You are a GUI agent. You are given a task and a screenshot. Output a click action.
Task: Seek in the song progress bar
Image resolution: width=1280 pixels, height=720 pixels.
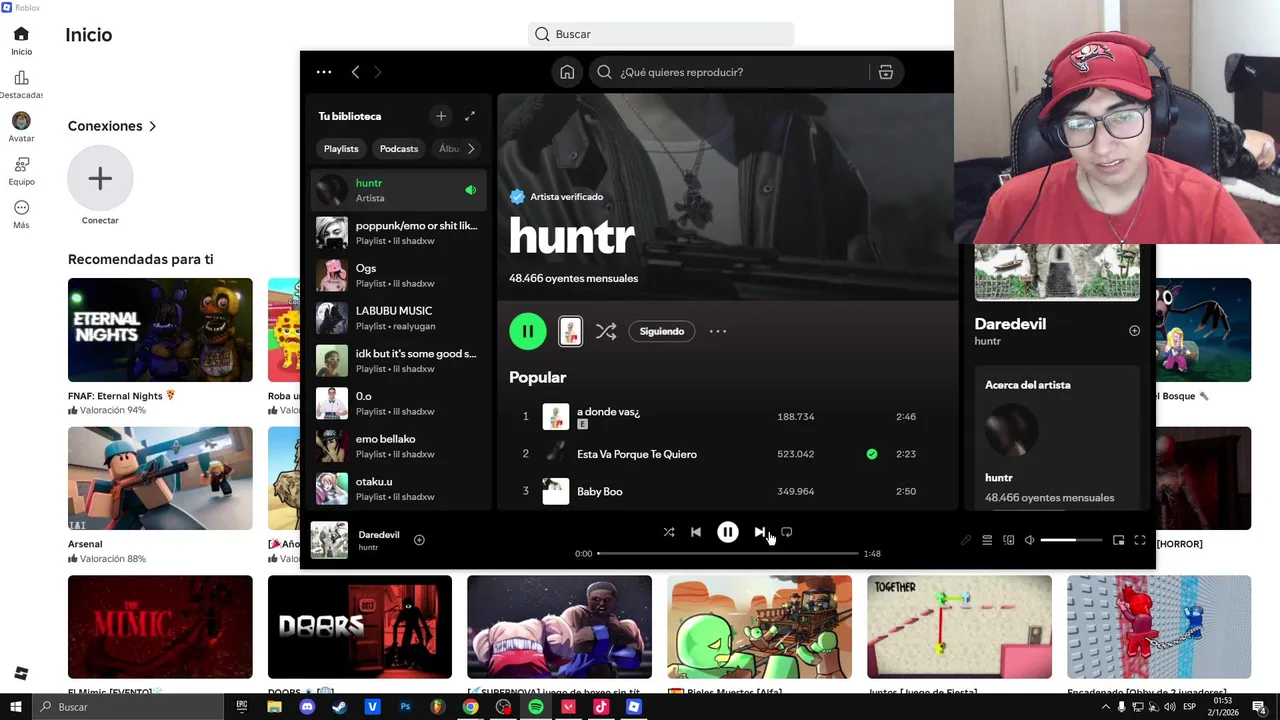(728, 553)
